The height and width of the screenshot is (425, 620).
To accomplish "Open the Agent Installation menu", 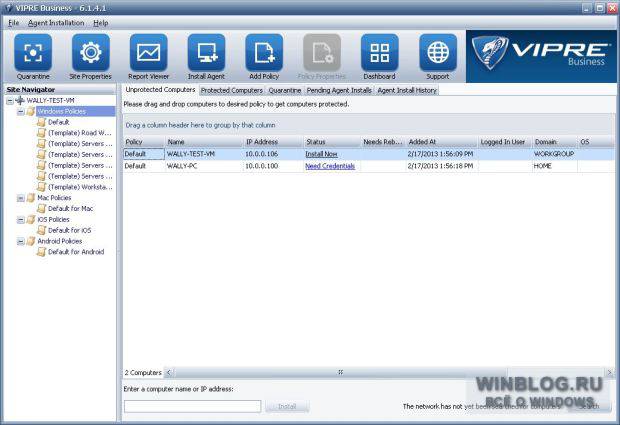I will [56, 23].
